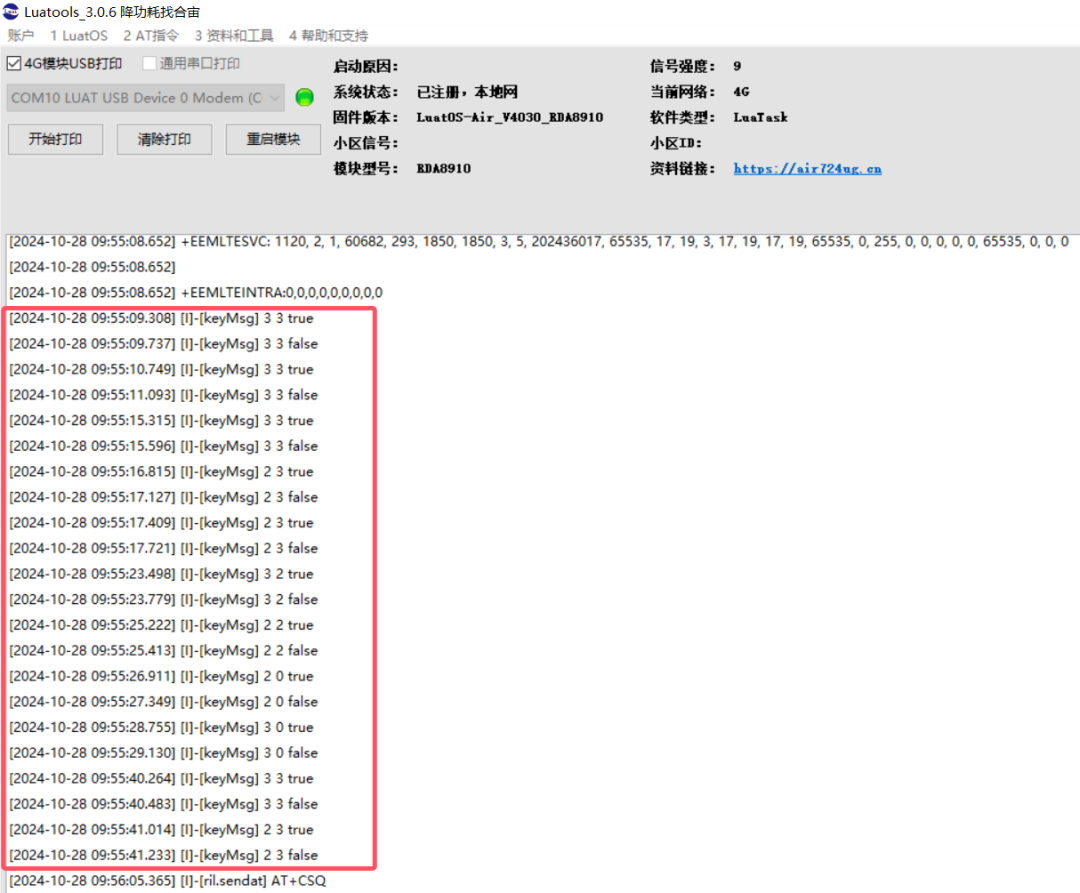Image resolution: width=1080 pixels, height=893 pixels.
Task: Click the 小区信号 label
Action: (x=365, y=143)
